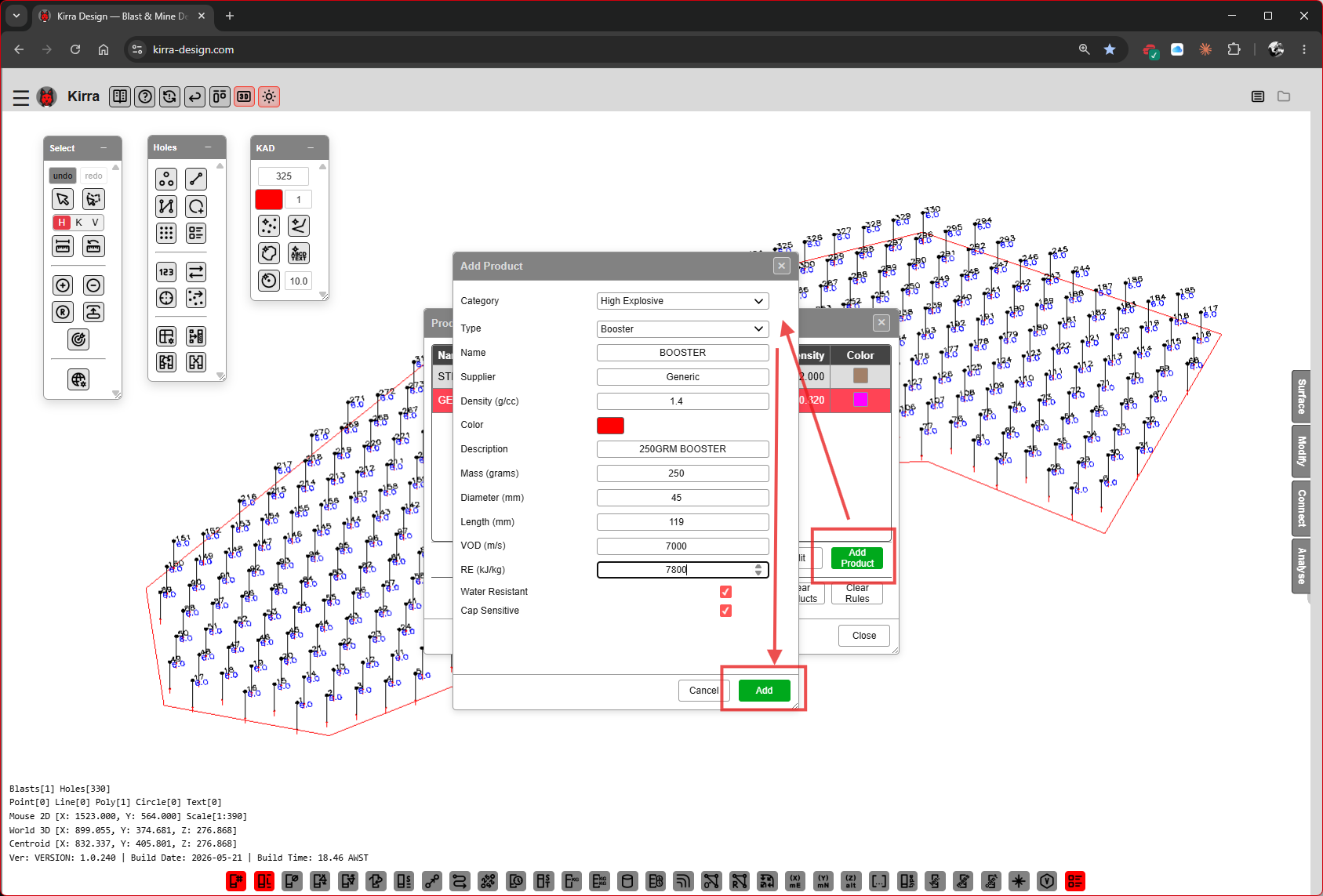The image size is (1323, 896).
Task: Click the asterisk icon in bottom toolbar
Action: pyautogui.click(x=1019, y=881)
